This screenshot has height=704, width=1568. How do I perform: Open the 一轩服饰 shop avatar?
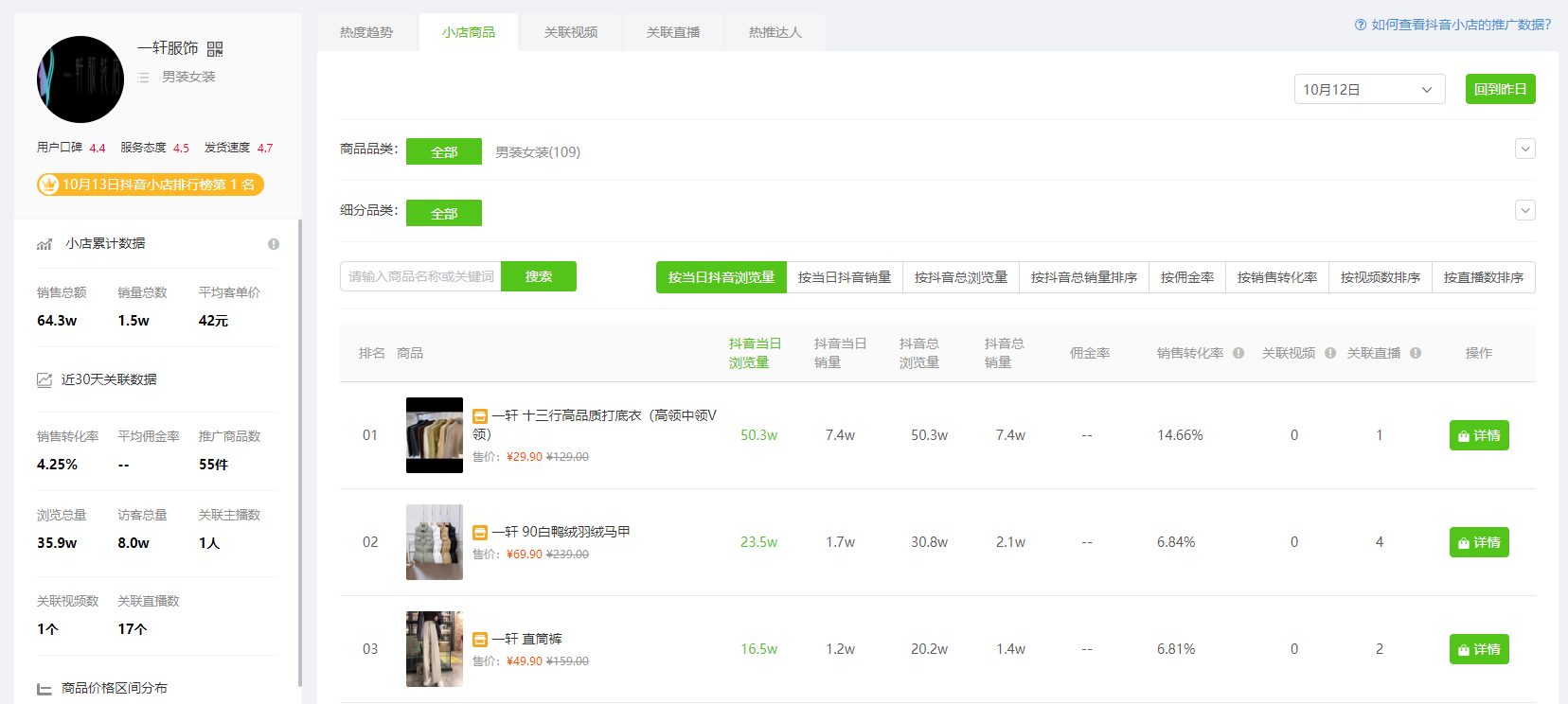(x=80, y=79)
